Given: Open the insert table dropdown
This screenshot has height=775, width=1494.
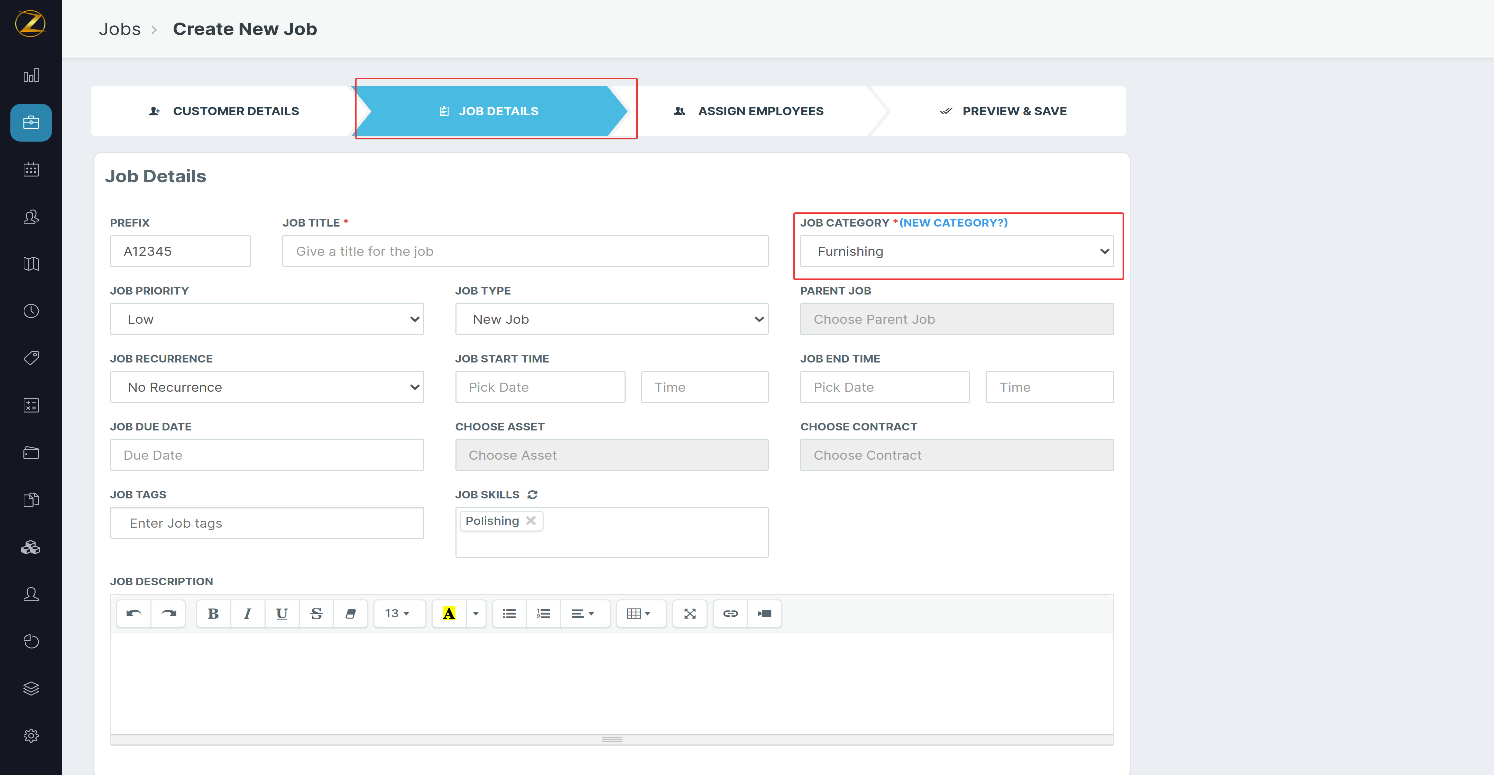Looking at the screenshot, I should (641, 614).
